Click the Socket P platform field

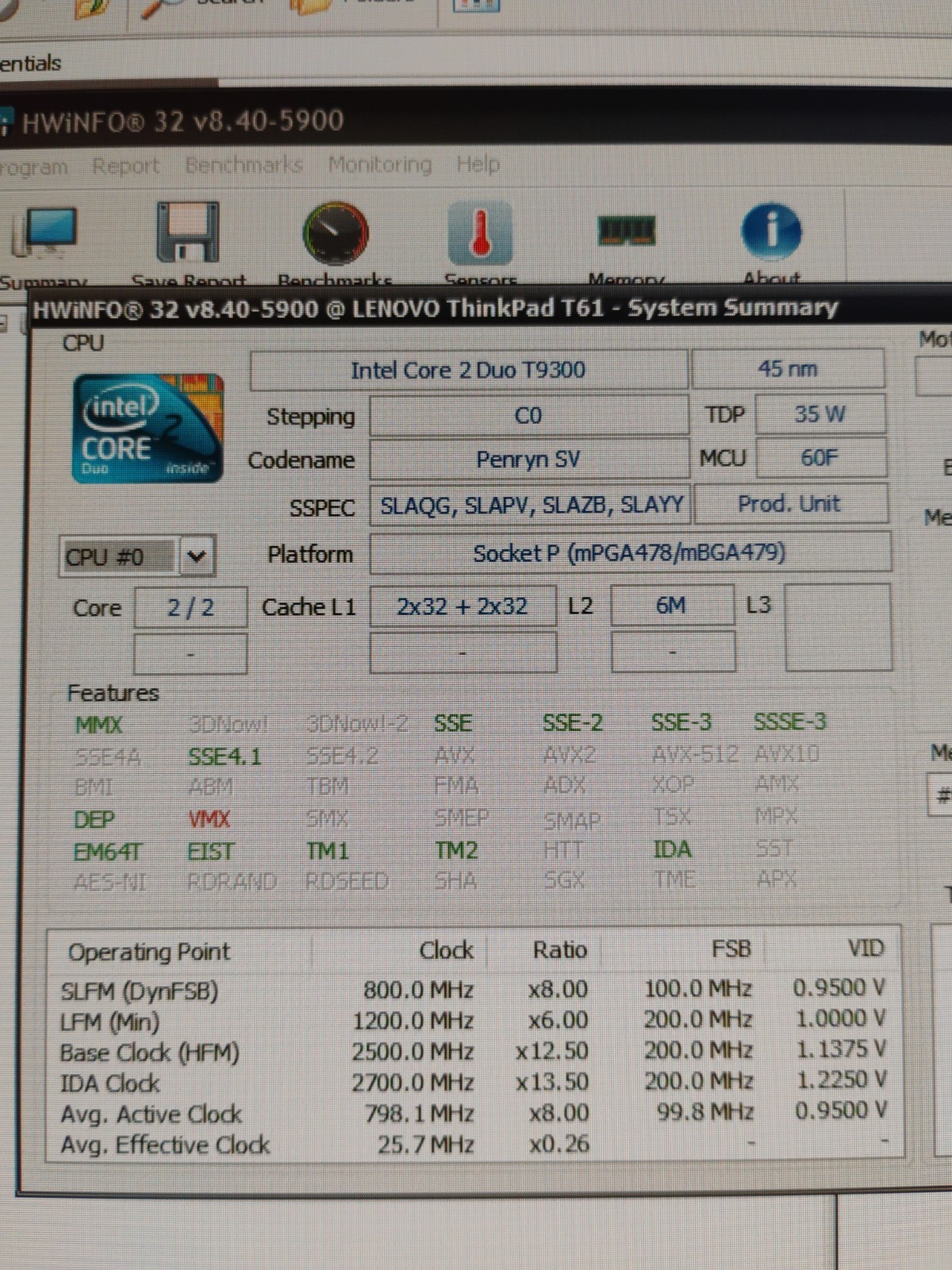pos(630,552)
